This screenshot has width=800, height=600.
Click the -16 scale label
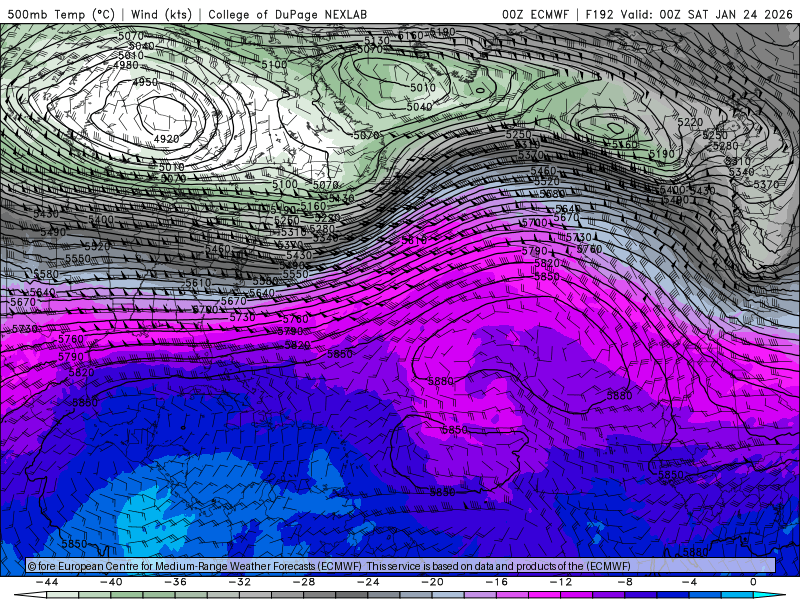497,582
